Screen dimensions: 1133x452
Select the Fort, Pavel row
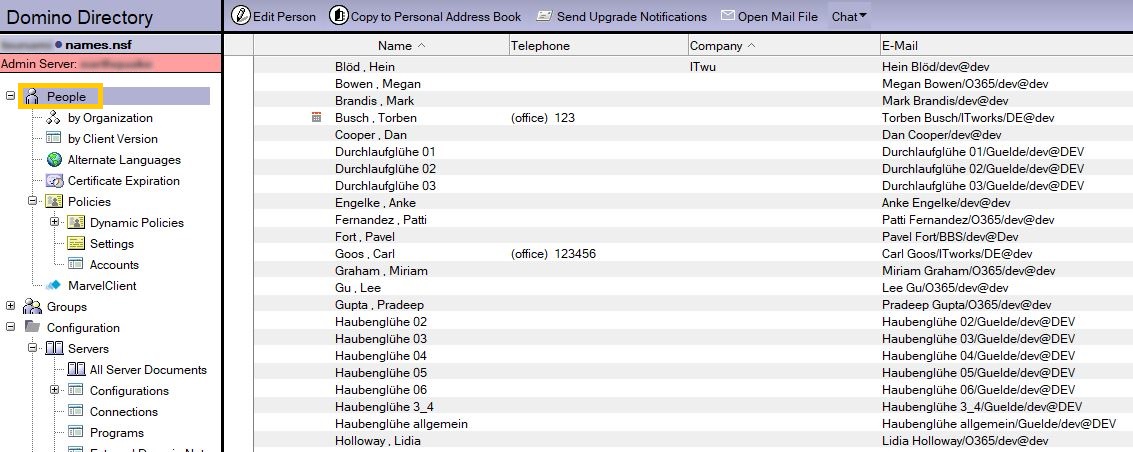click(693, 236)
